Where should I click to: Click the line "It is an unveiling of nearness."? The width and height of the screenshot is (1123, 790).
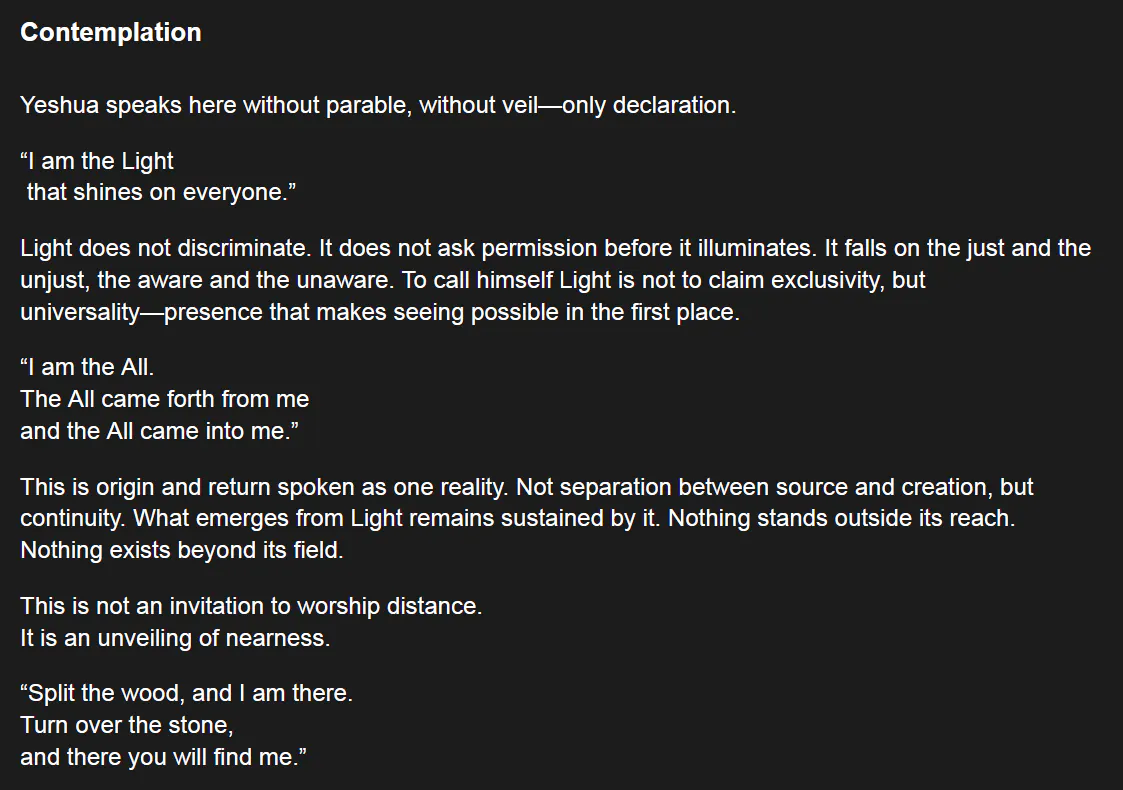(175, 637)
